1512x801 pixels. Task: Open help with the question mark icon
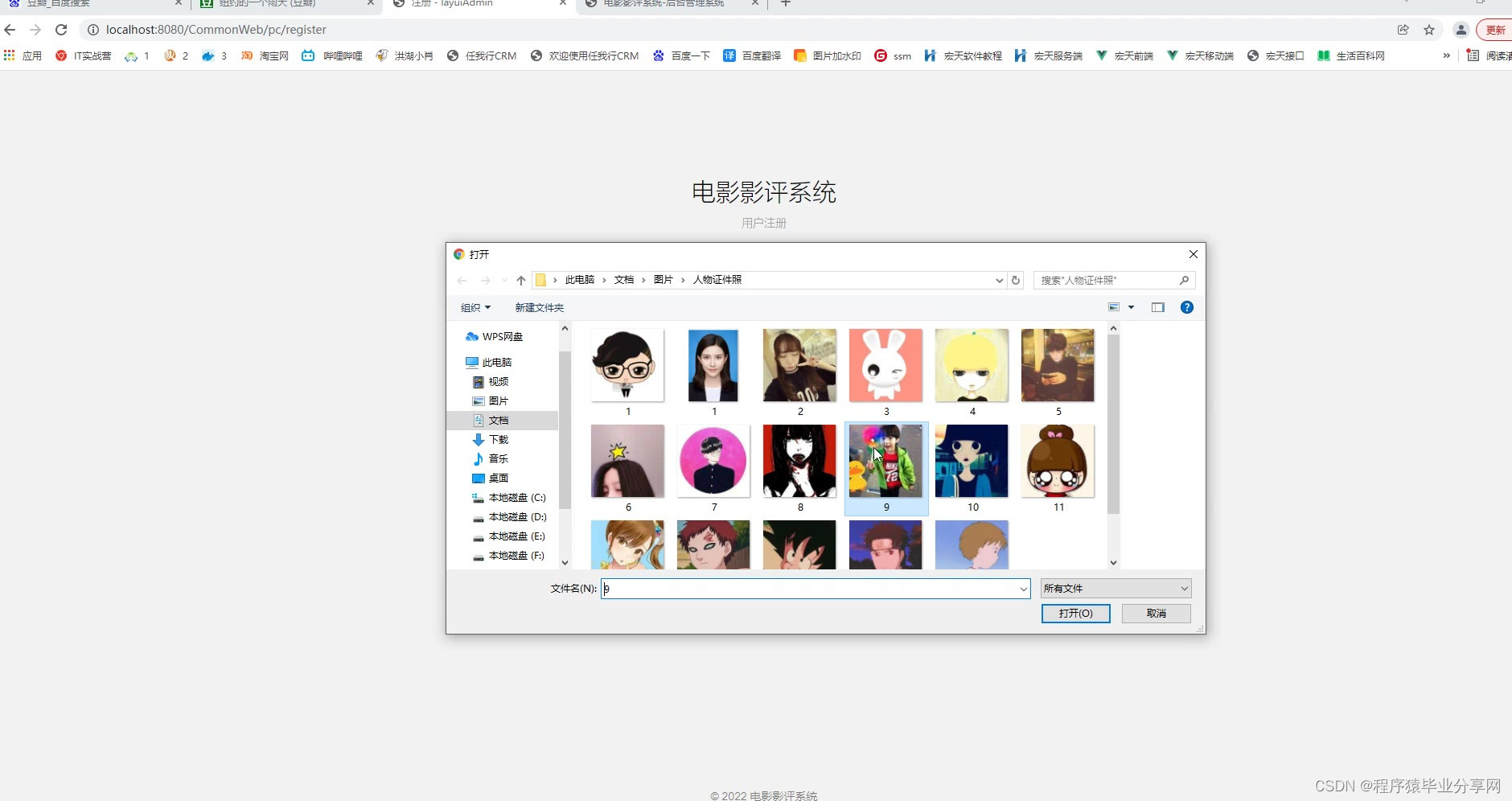1186,307
